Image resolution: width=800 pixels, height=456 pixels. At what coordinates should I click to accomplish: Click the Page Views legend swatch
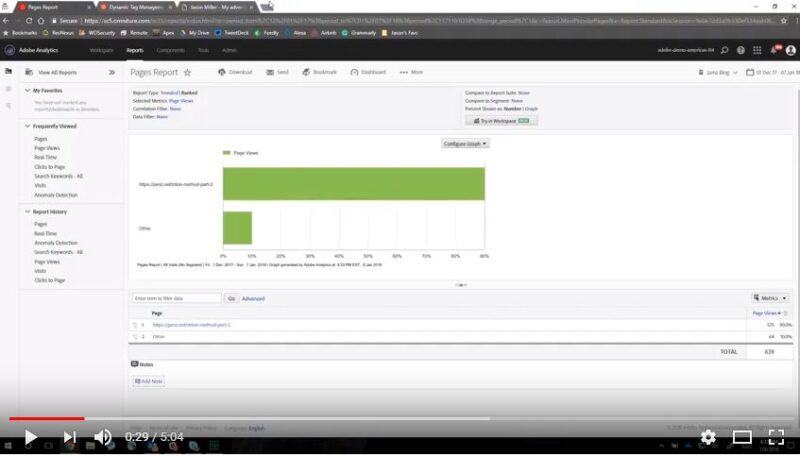pyautogui.click(x=227, y=153)
